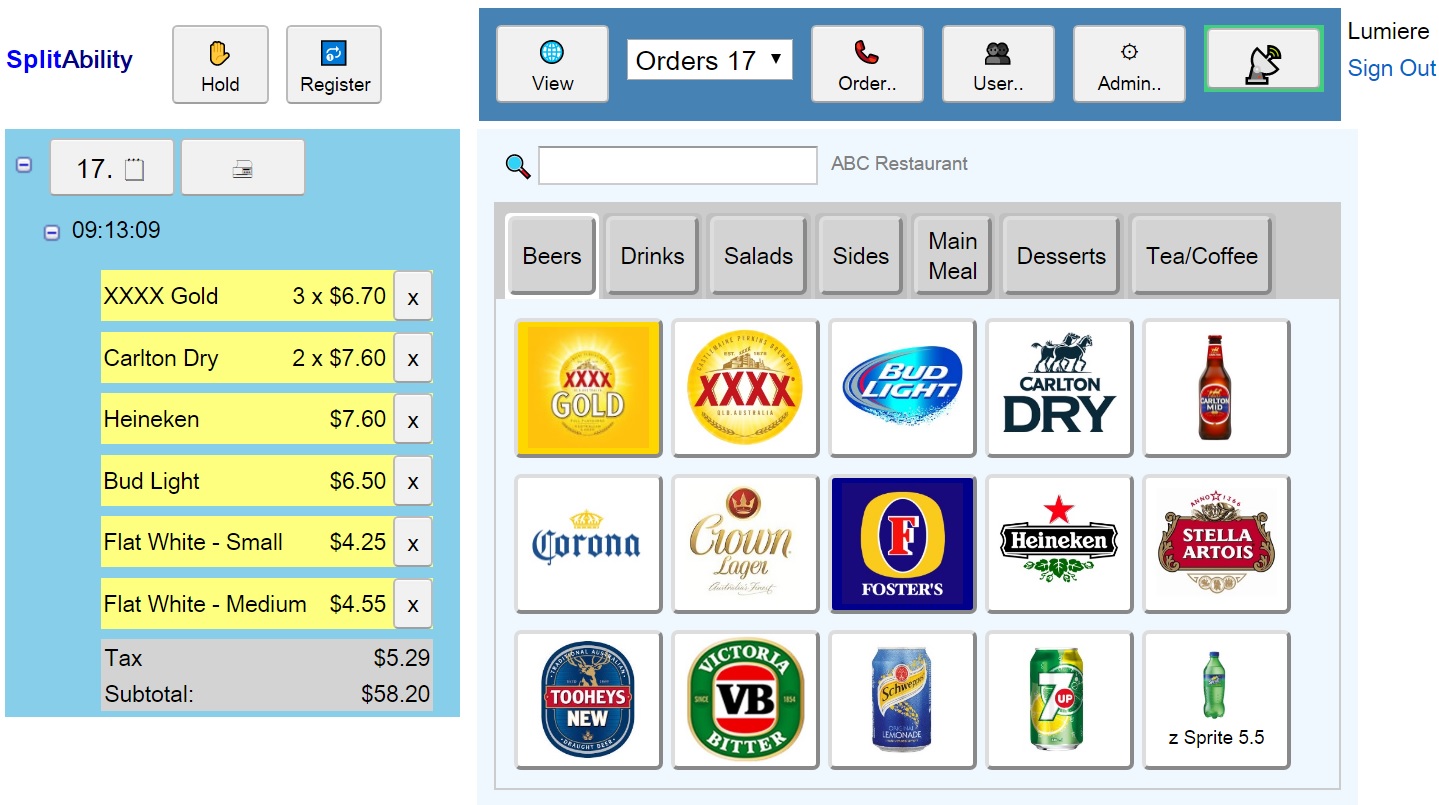Viewport: 1439px width, 805px height.
Task: Add Heineken from the beer grid
Action: tap(1059, 544)
